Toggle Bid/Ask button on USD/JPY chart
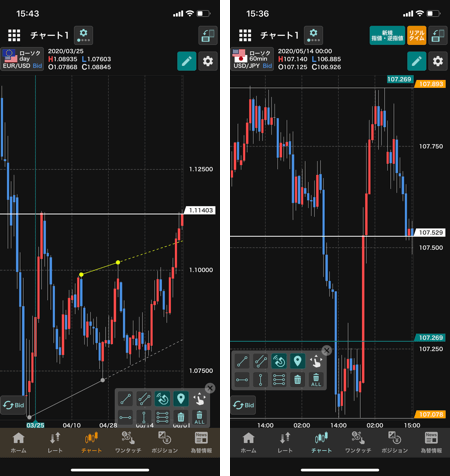Viewport: 450px width, 476px height. (244, 405)
